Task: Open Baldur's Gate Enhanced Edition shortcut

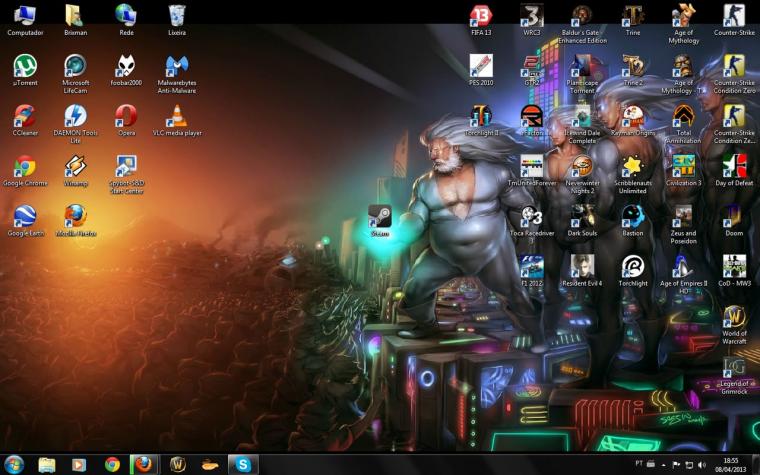Action: [582, 24]
